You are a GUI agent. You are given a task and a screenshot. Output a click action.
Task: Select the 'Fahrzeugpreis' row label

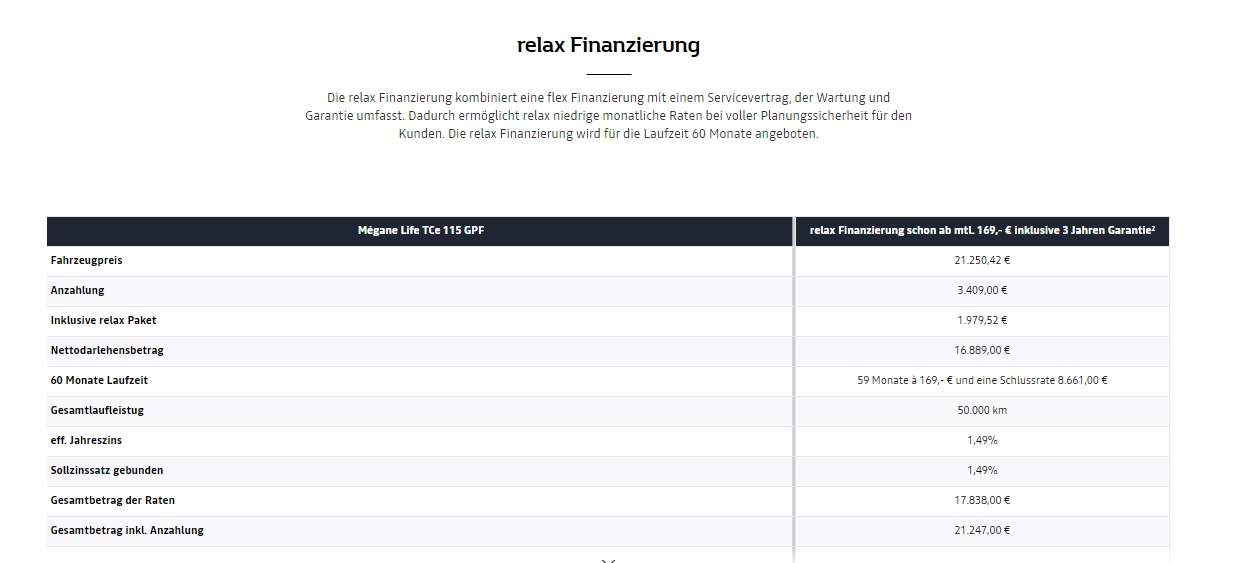pyautogui.click(x=87, y=261)
